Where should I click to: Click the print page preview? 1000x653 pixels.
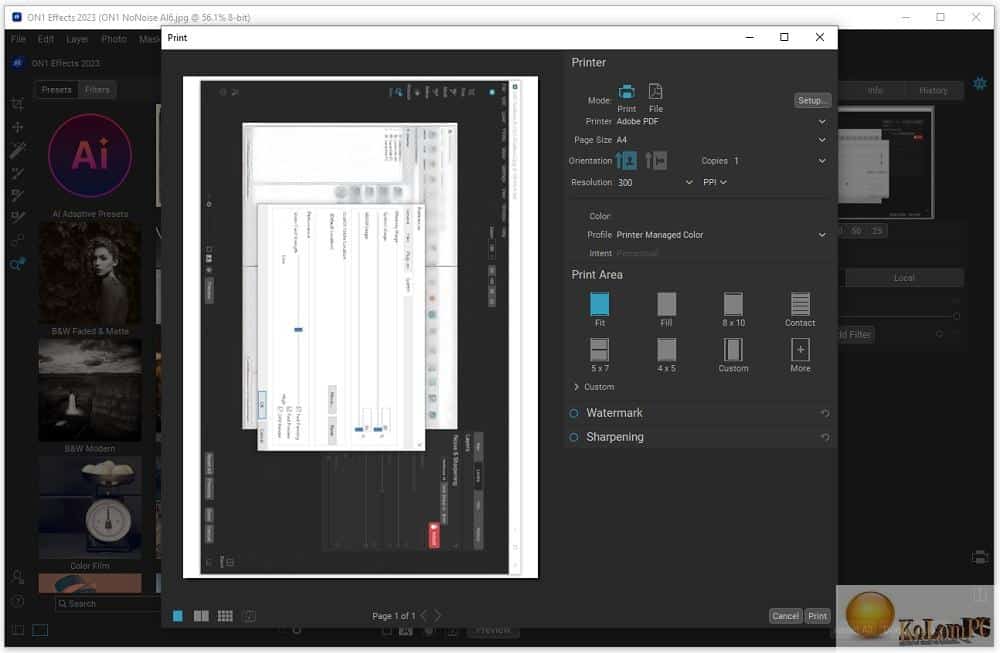click(360, 327)
